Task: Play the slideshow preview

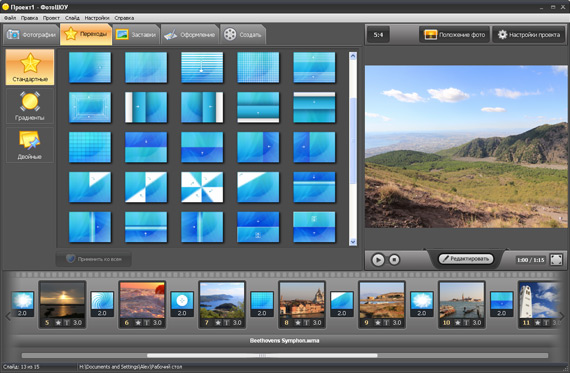Action: pos(378,260)
